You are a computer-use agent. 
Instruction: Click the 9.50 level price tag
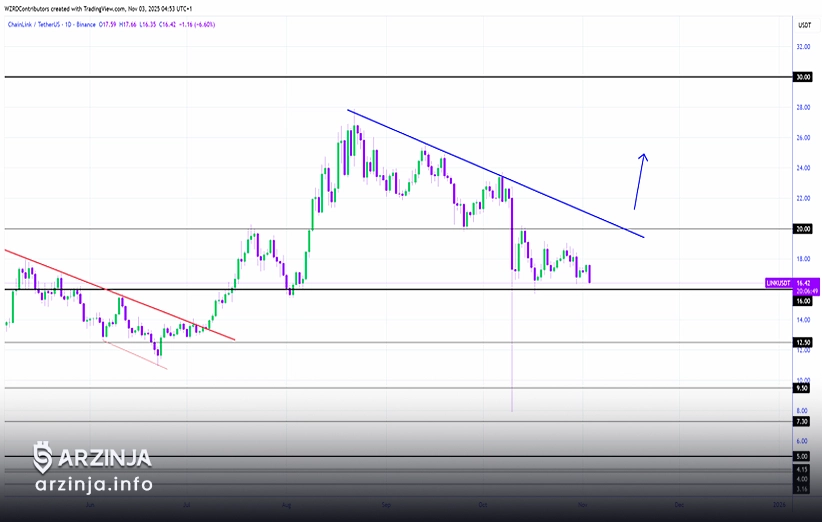point(802,388)
